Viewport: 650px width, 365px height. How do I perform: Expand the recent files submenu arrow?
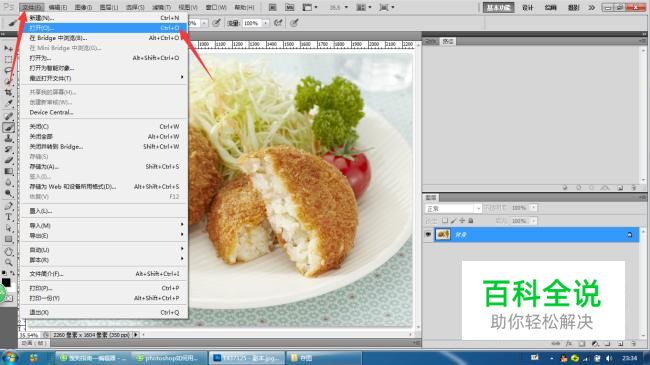(182, 78)
